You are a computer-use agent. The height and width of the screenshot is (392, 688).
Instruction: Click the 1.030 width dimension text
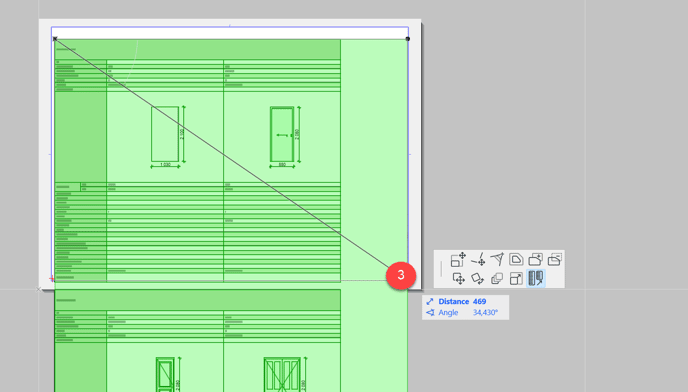coord(165,165)
